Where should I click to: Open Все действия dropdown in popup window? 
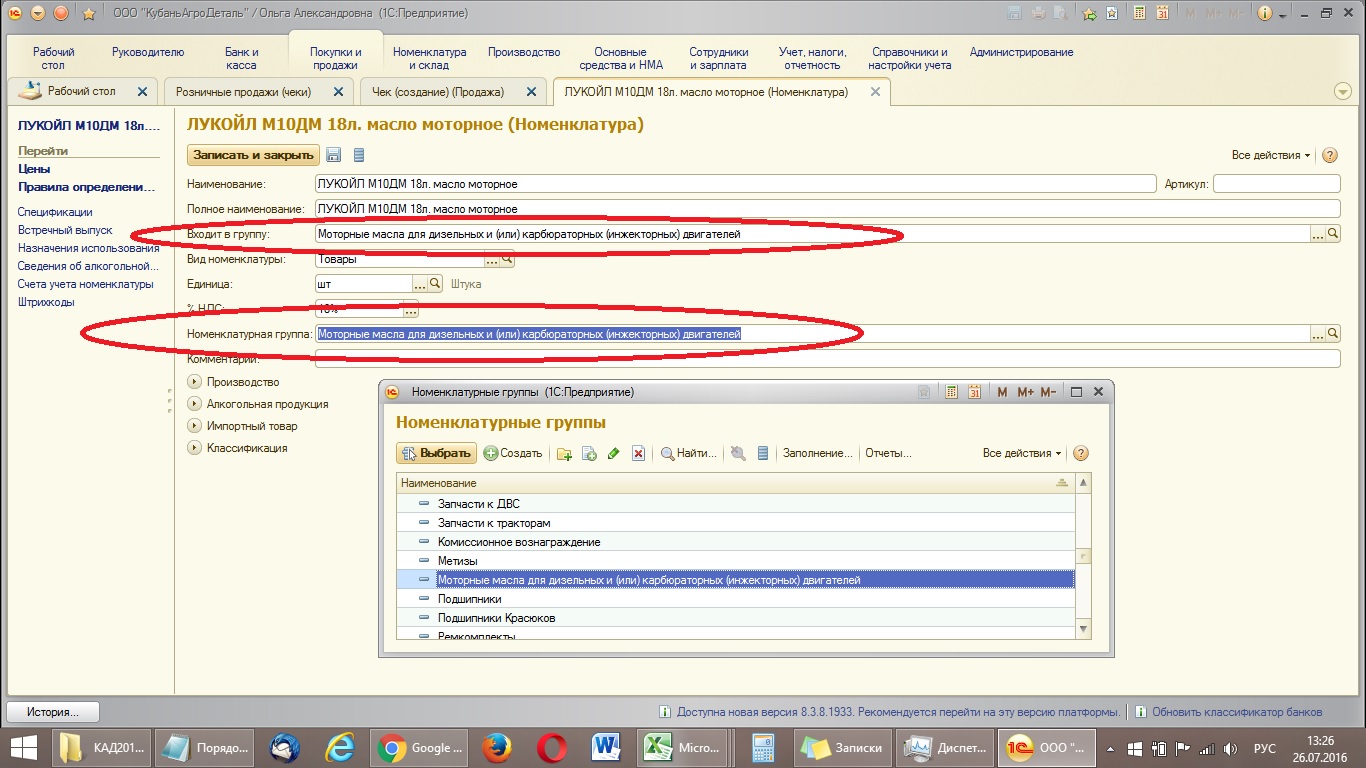[1022, 453]
